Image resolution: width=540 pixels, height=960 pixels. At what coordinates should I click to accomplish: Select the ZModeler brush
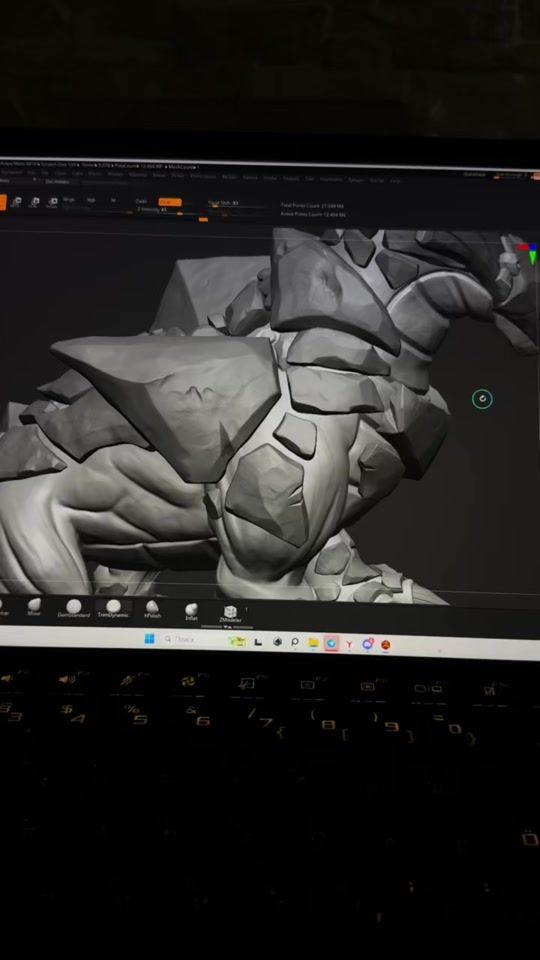tap(230, 614)
